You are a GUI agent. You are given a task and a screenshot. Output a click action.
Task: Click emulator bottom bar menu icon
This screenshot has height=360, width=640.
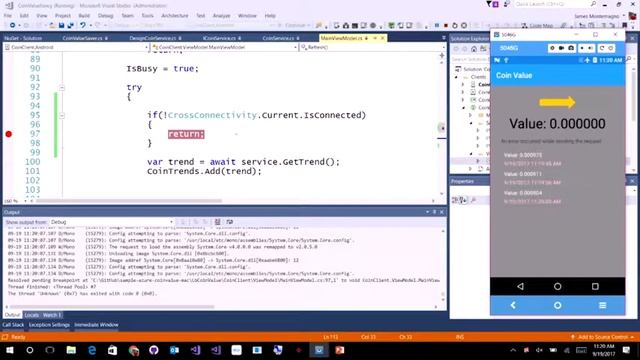[602, 305]
